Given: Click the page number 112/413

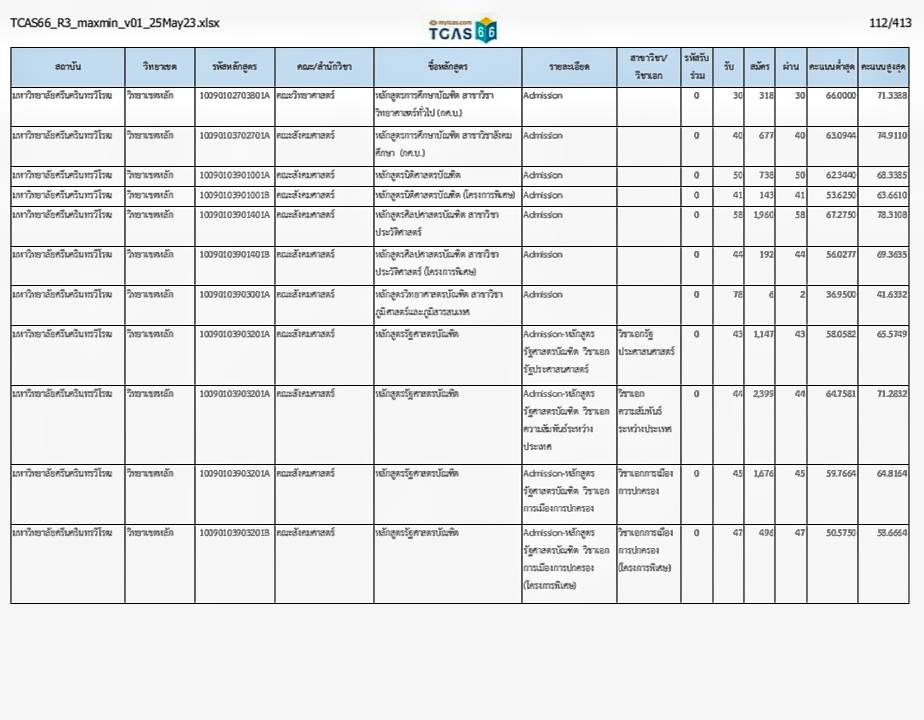Looking at the screenshot, I should (890, 23).
